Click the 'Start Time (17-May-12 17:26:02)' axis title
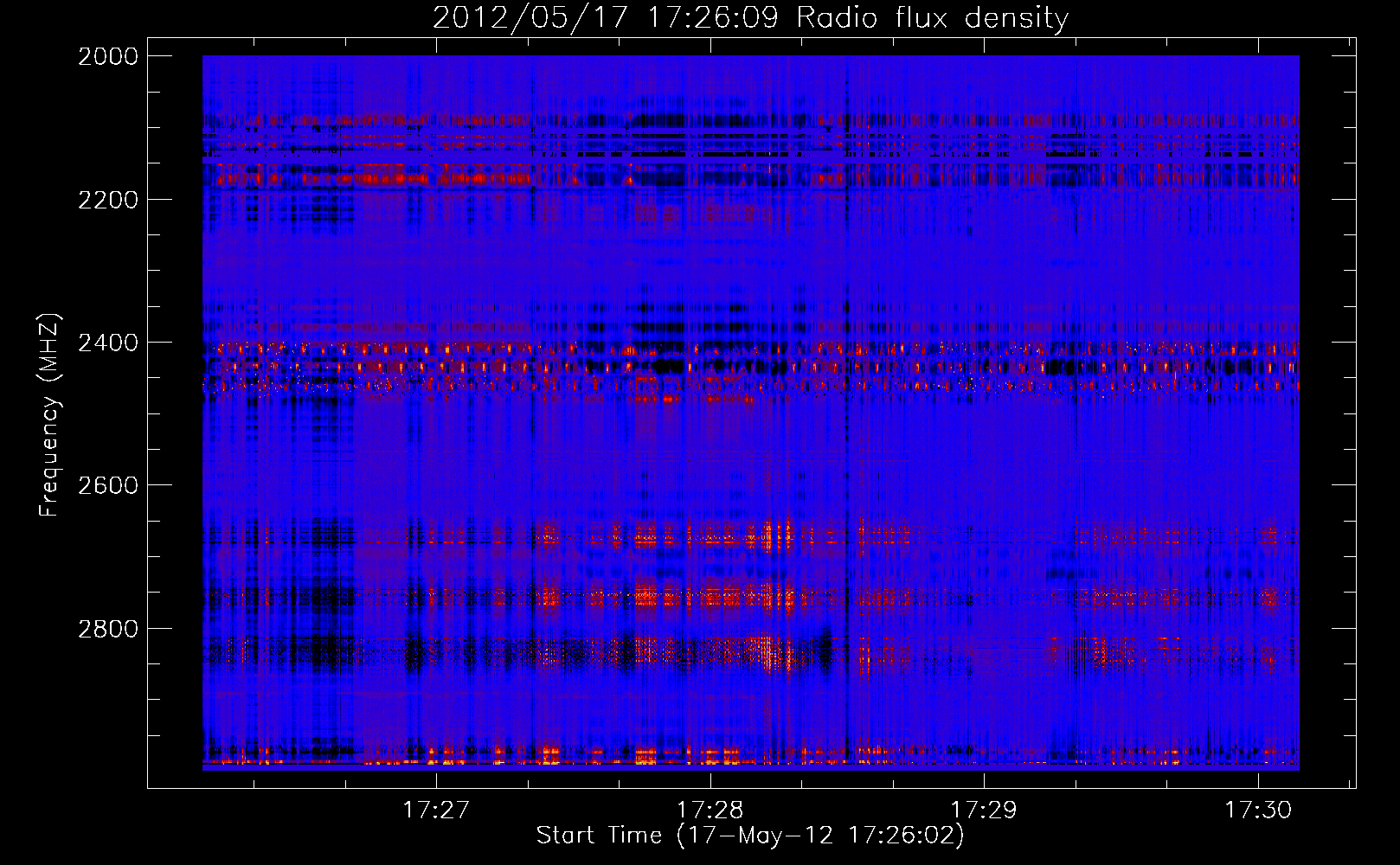Screen dimensions: 1400x865 pos(750,836)
